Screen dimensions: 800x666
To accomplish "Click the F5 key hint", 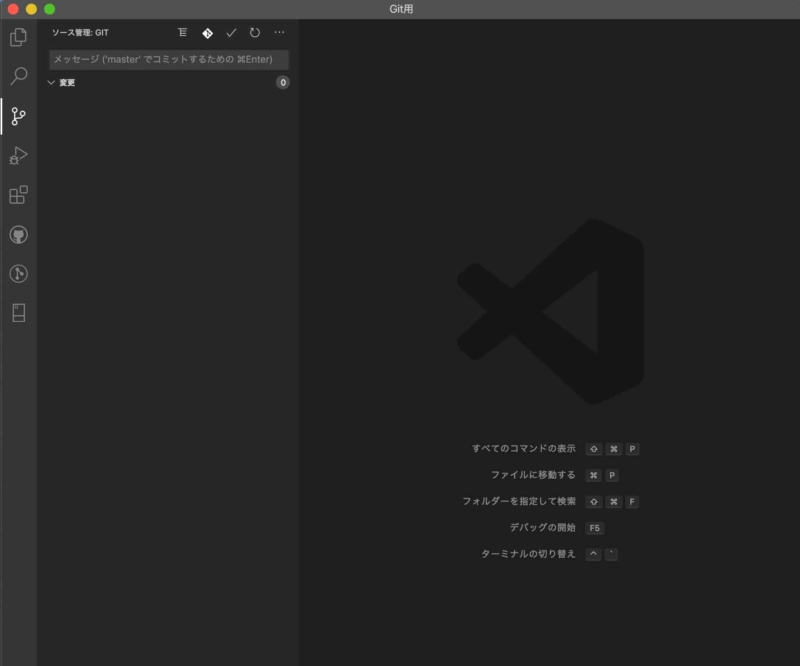I will [x=594, y=528].
